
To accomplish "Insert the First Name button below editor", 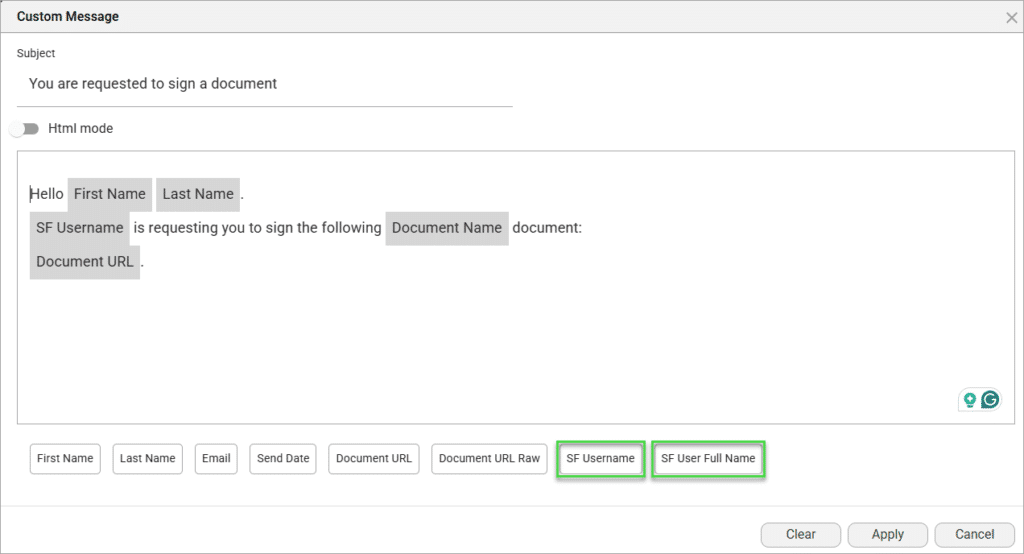I will pos(65,459).
